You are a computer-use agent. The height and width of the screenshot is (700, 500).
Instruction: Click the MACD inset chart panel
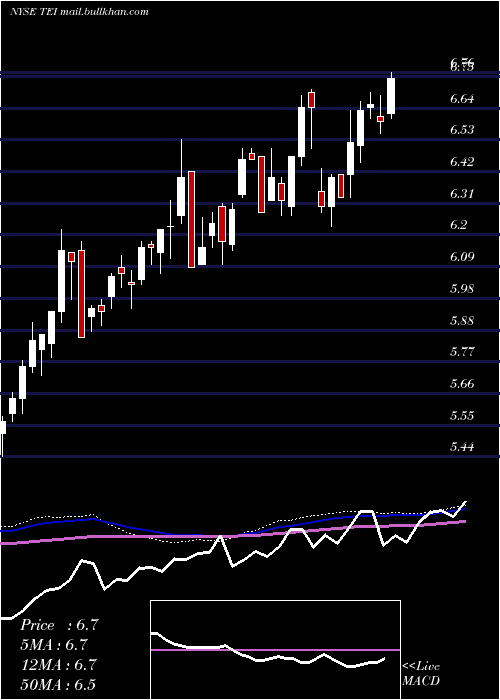coord(275,650)
